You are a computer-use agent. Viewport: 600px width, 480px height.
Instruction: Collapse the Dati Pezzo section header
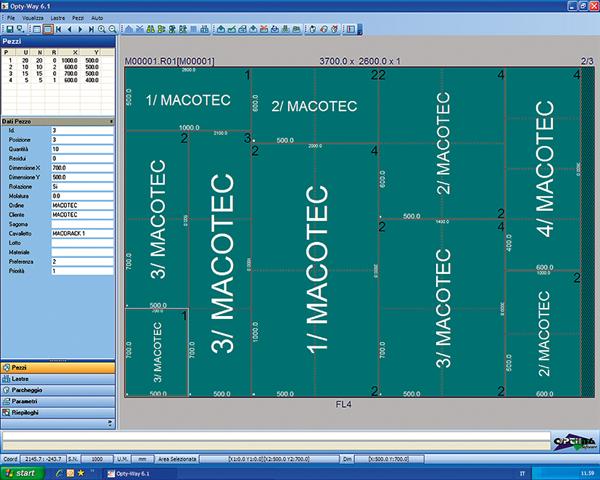[58, 121]
